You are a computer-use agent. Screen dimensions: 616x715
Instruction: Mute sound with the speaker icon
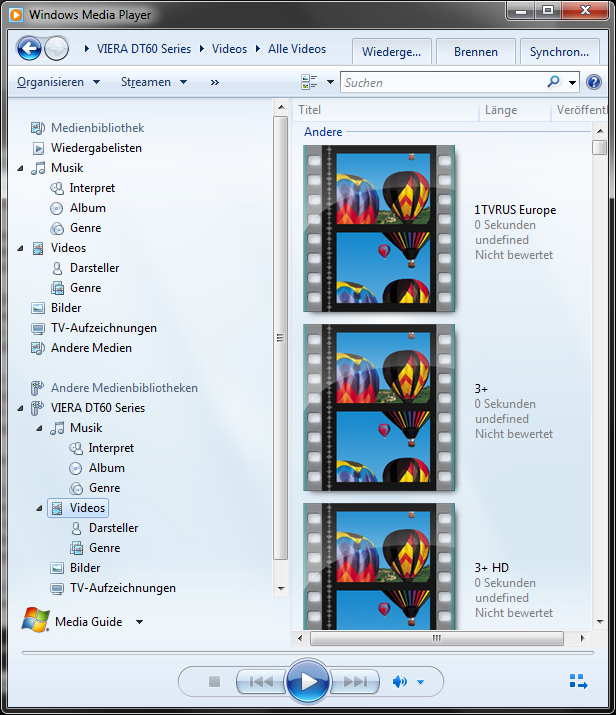pos(399,682)
